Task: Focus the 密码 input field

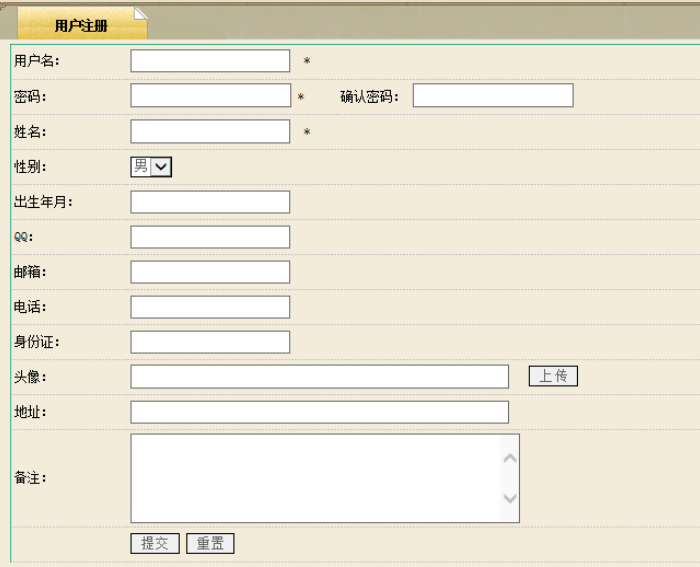Action: click(211, 95)
